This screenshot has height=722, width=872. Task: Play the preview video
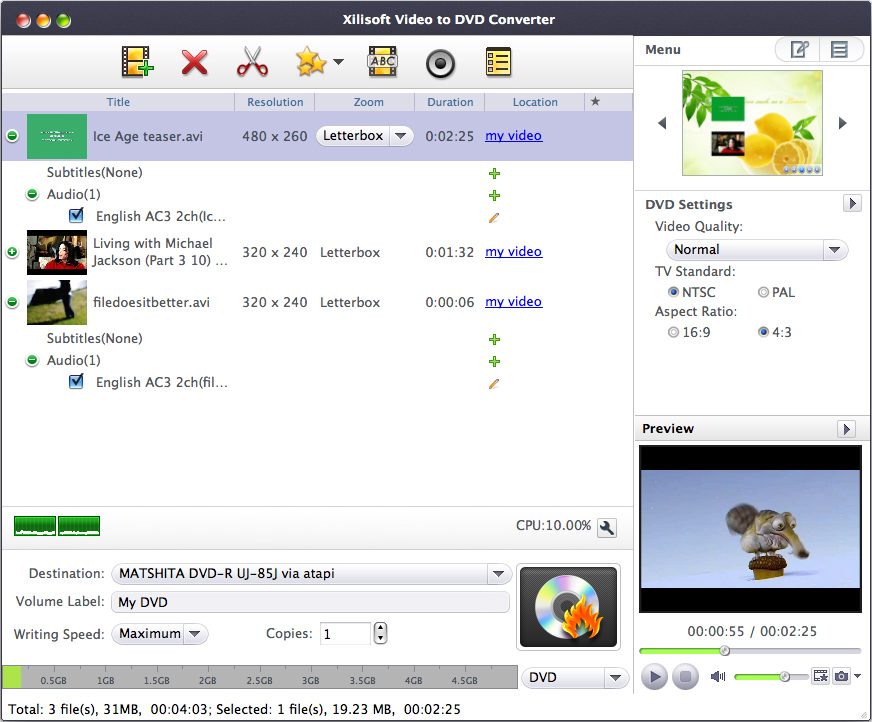654,677
